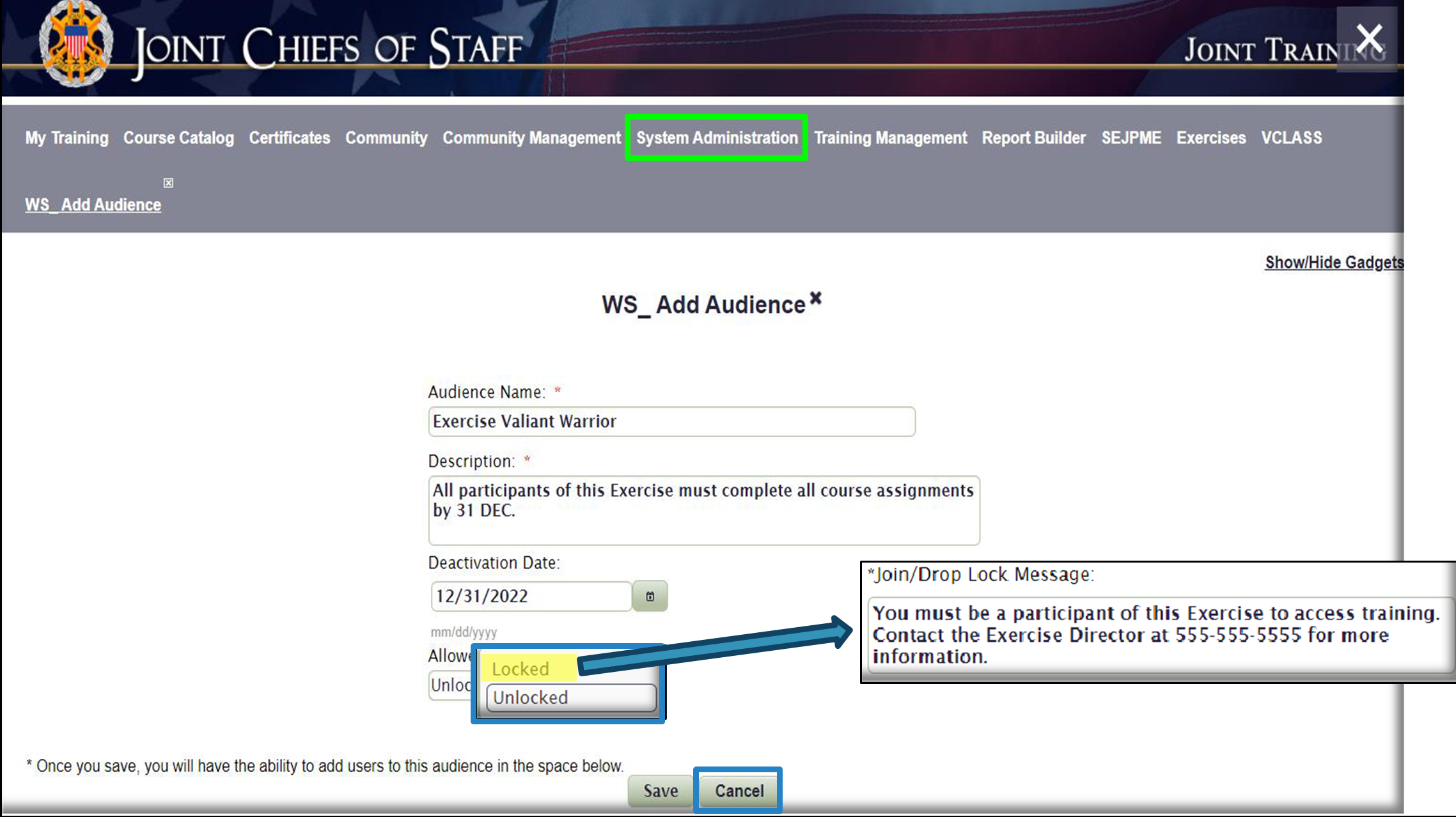This screenshot has height=817, width=1456.
Task: Go to My Training tab
Action: pyautogui.click(x=67, y=138)
